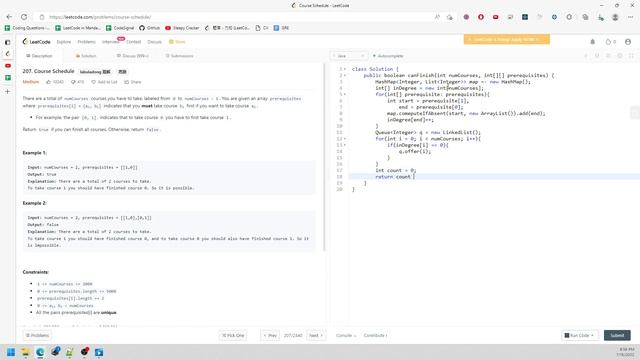Open the editor settings gear icon
640x360 pixels.
coord(619,56)
